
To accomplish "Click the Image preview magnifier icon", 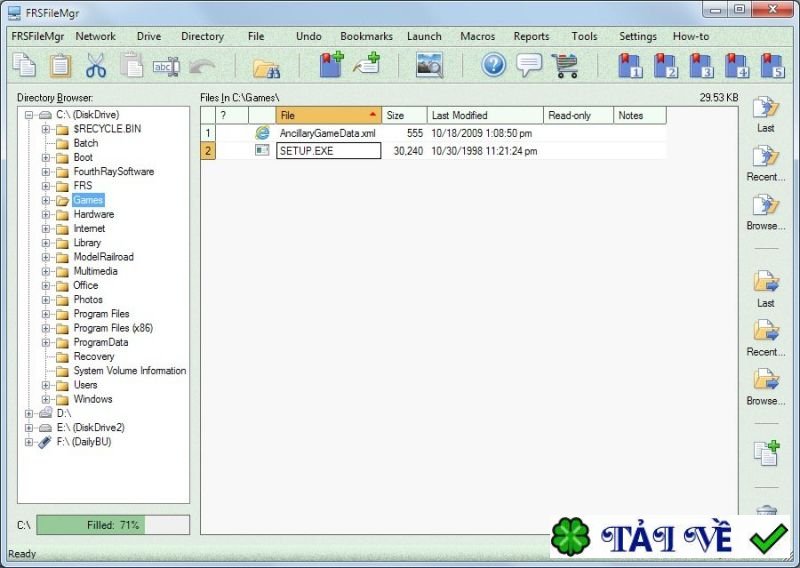I will coord(429,65).
